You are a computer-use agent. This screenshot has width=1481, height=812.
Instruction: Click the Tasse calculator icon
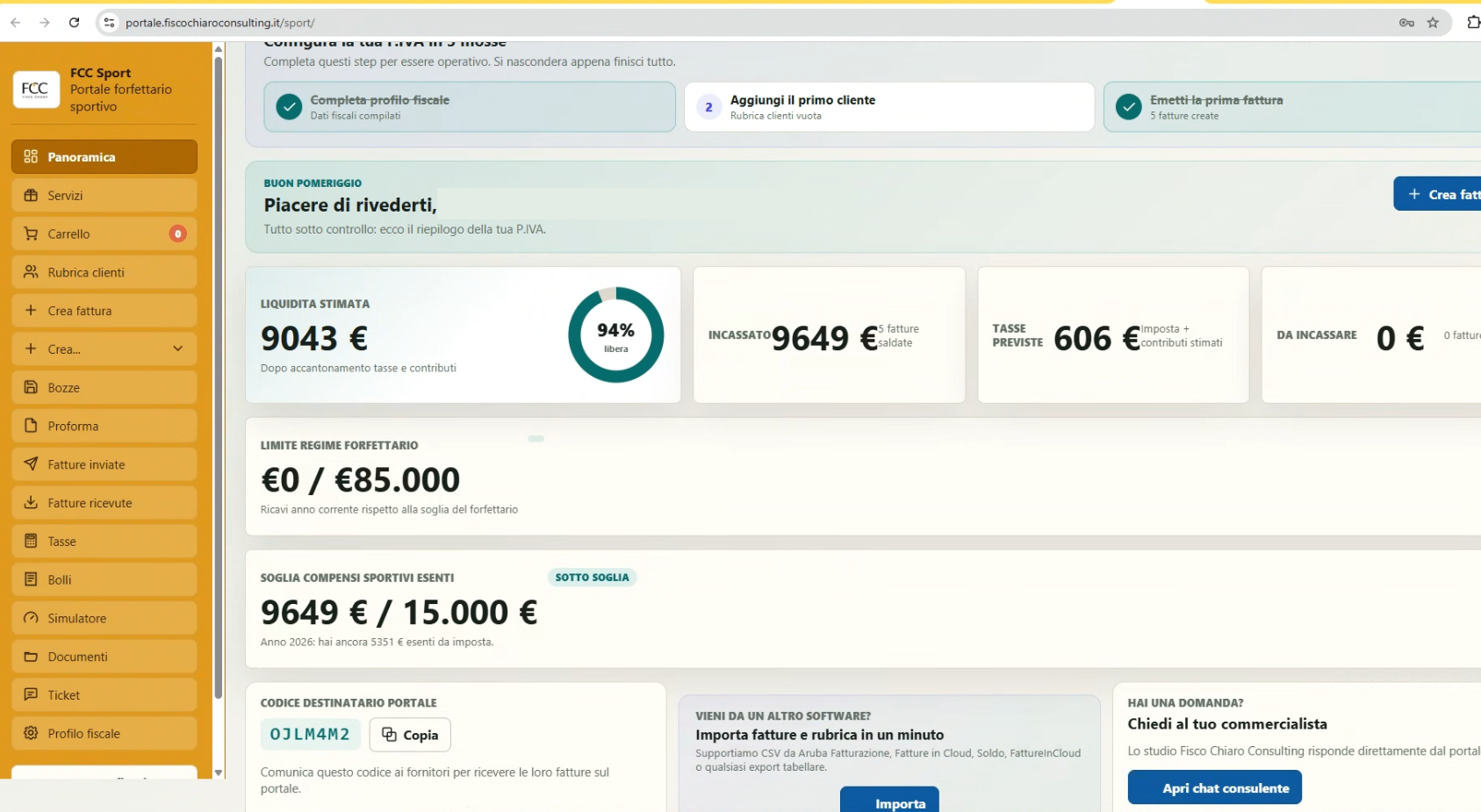click(31, 541)
